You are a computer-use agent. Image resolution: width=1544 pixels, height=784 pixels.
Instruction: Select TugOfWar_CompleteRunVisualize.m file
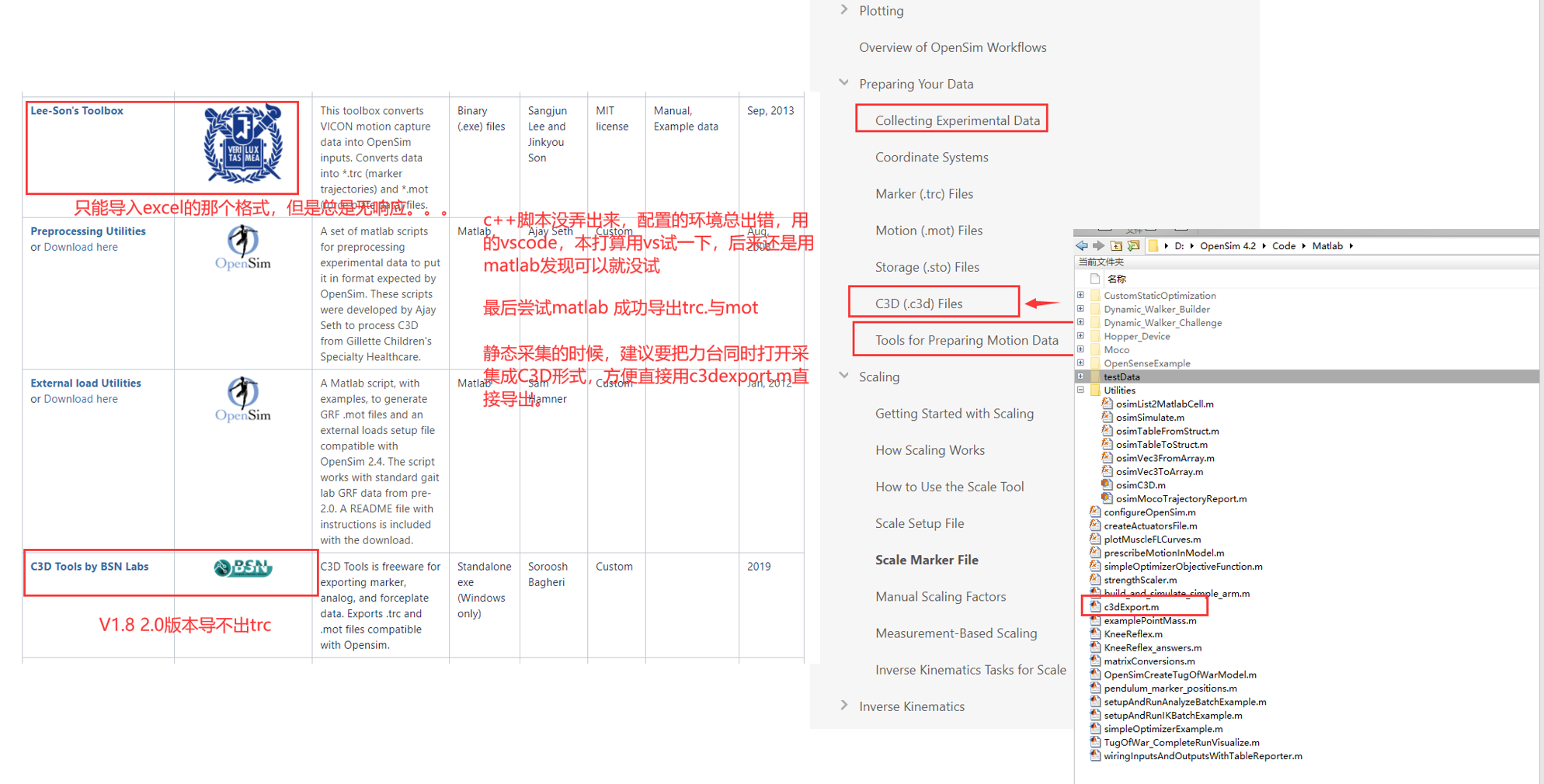[x=1181, y=742]
